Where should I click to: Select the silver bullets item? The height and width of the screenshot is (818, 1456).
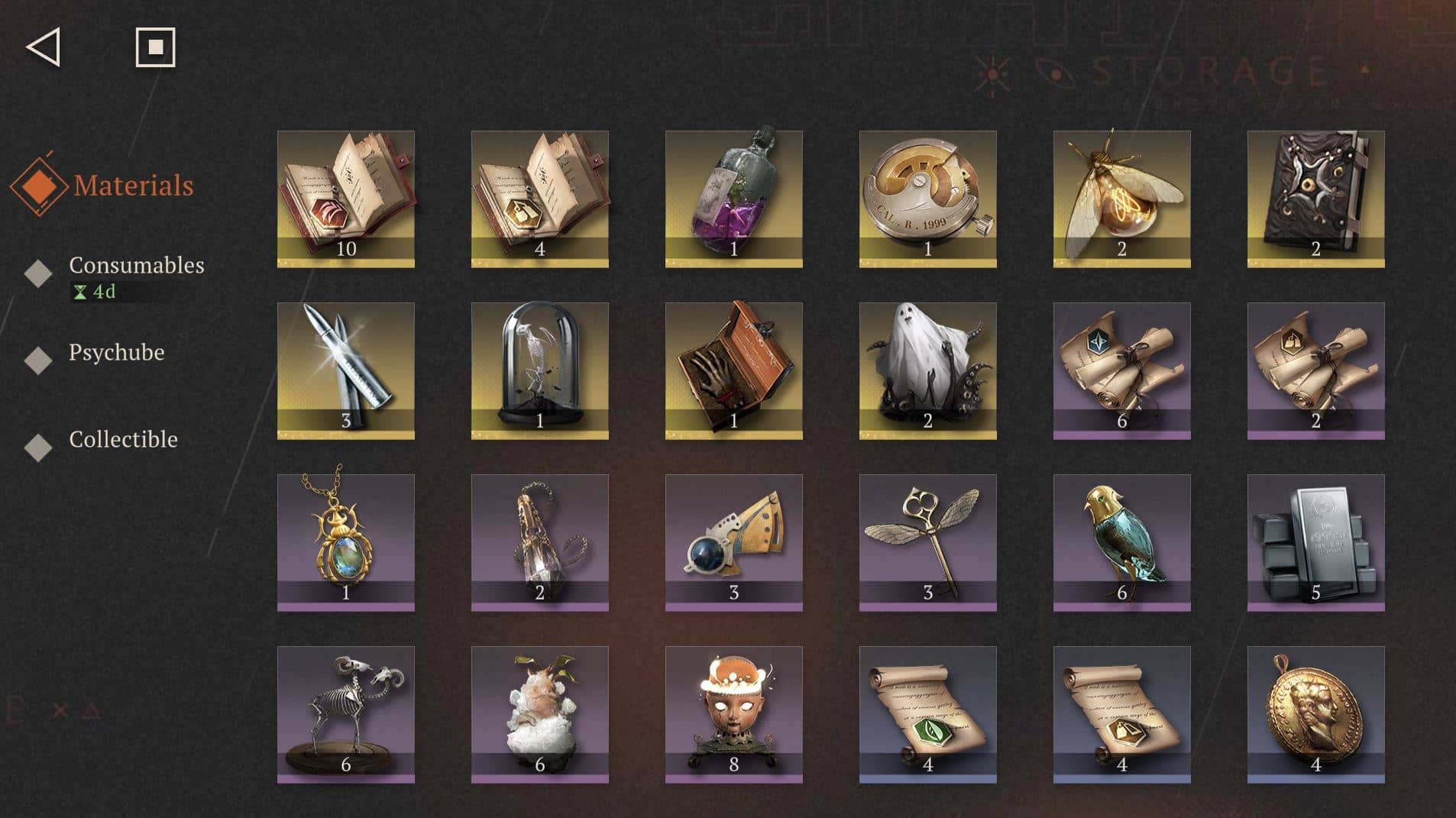tap(345, 370)
